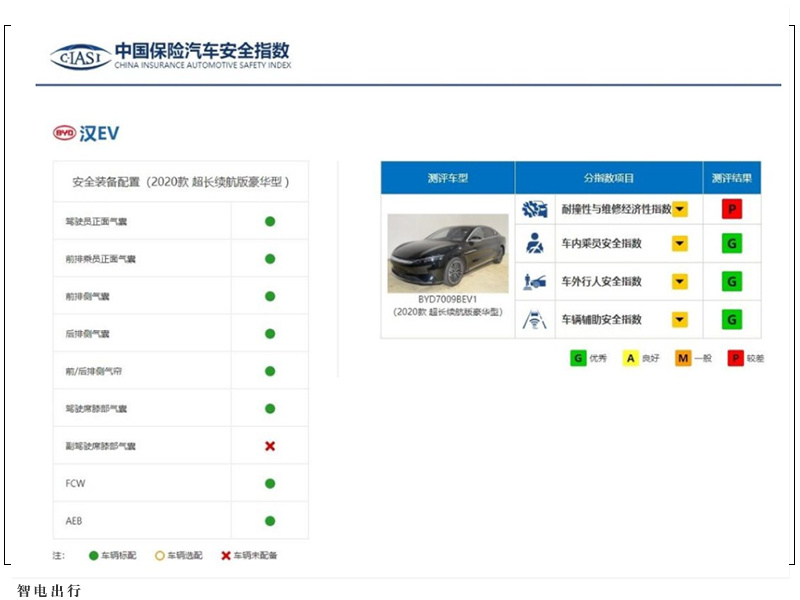Screen dimensions: 800x600
Task: Click the 测评结果 column header
Action: coord(732,178)
